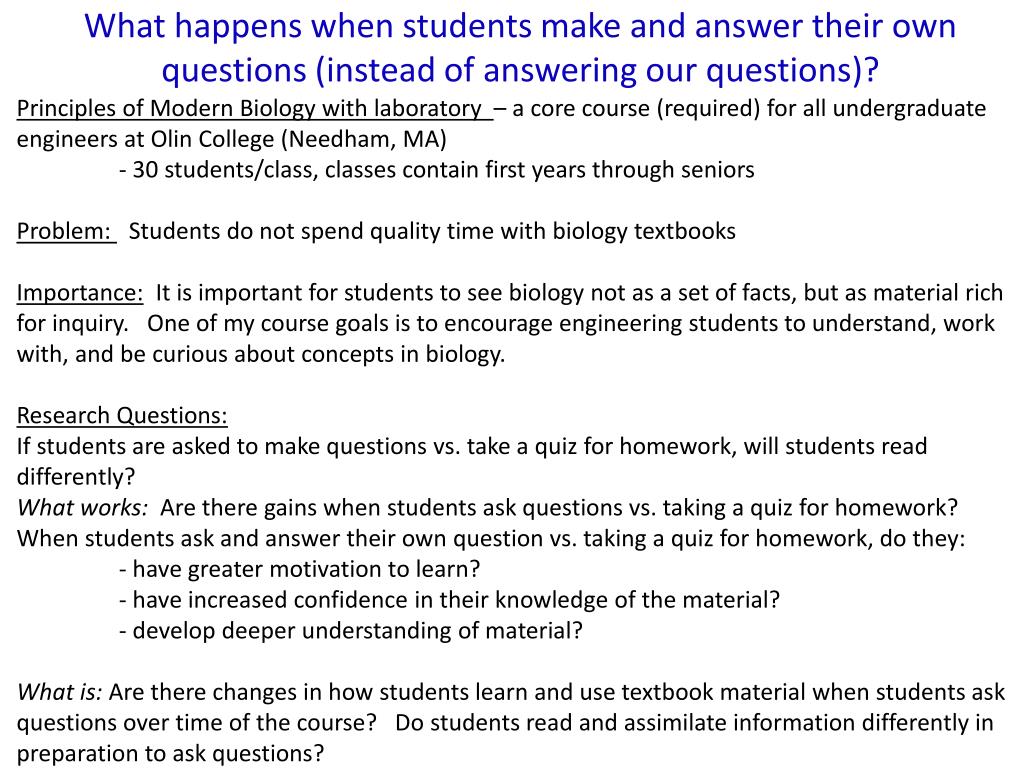The width and height of the screenshot is (1024, 768).
Task: Click the underlined 'Problem:' label
Action: 66,231
